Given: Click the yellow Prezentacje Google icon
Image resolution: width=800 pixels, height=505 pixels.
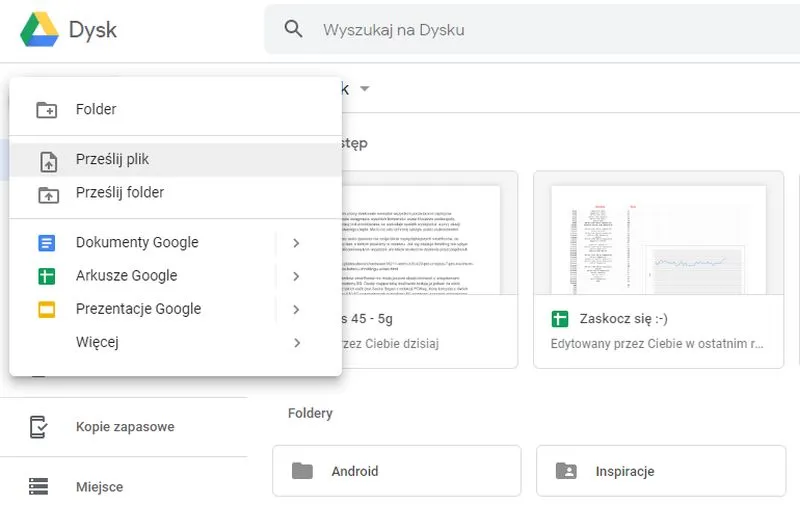Looking at the screenshot, I should [46, 309].
